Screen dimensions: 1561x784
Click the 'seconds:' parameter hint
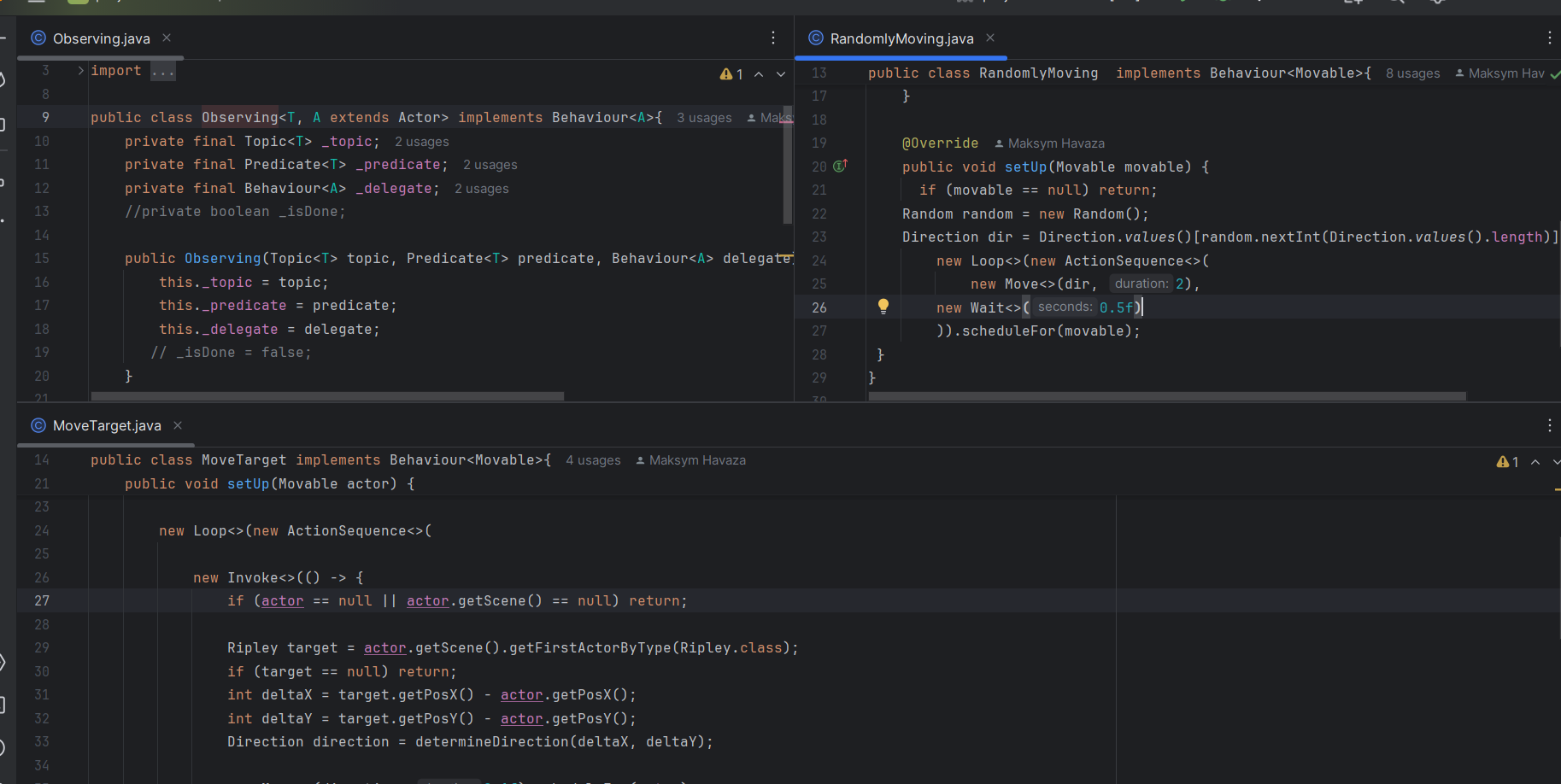1065,307
